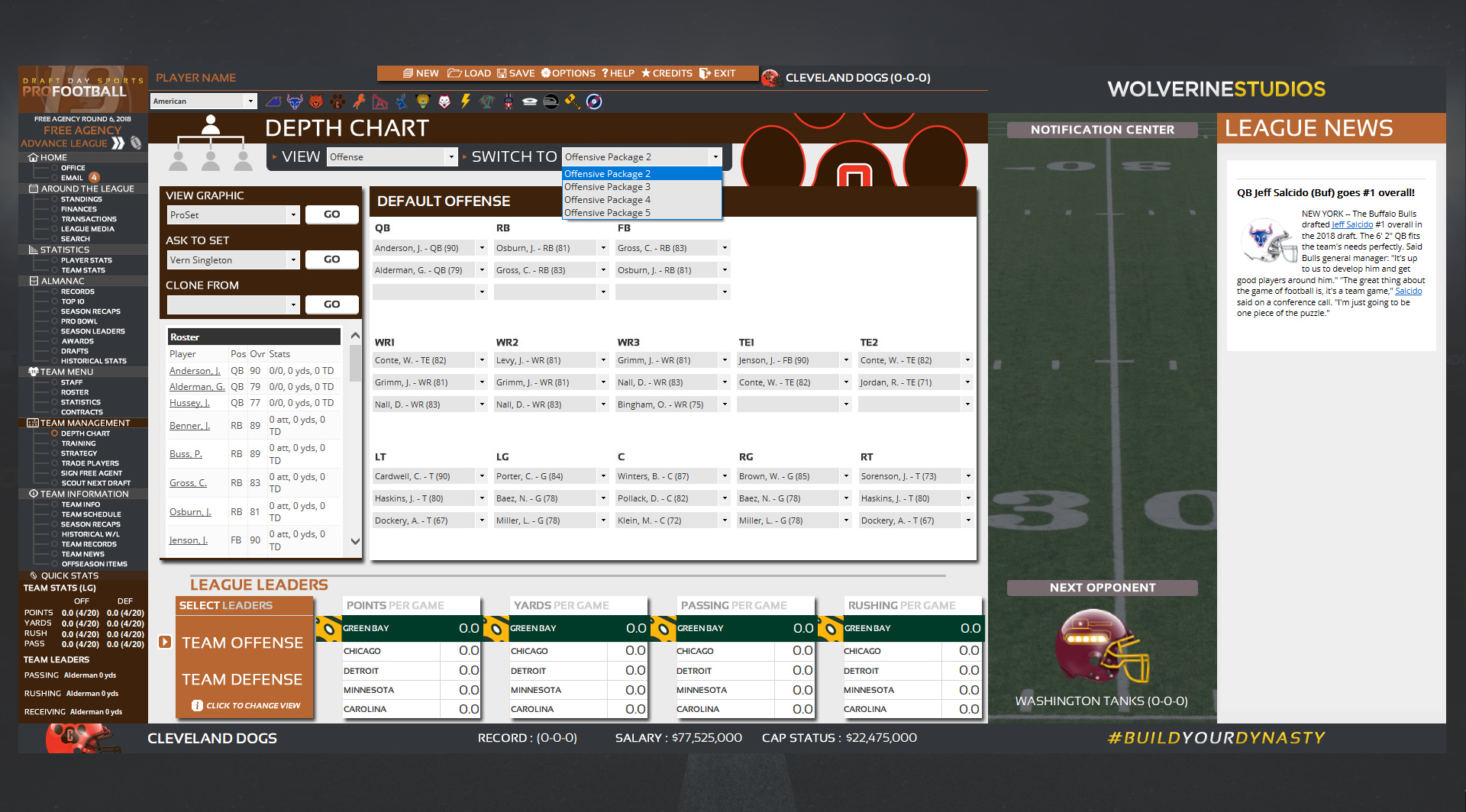Click the compass team logo icon
Viewport: 1466px width, 812px height.
[596, 101]
